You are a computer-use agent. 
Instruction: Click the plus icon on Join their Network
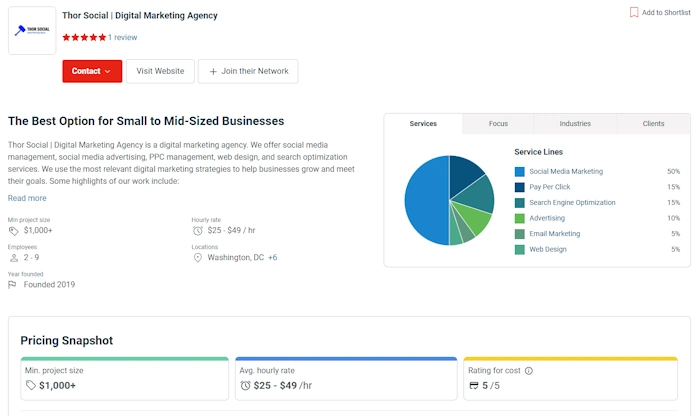213,71
